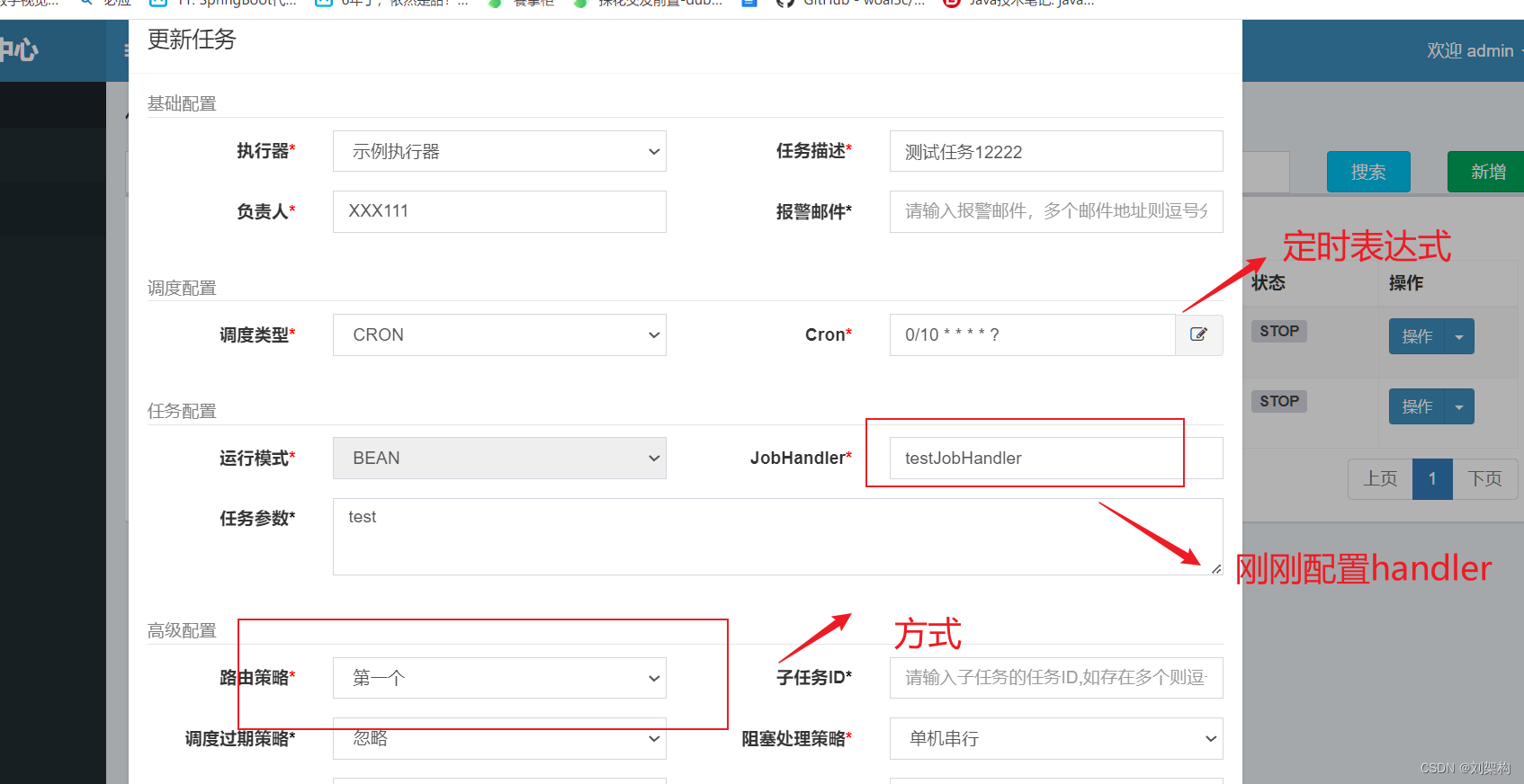Click the second row's STOP status label
The image size is (1524, 784).
pyautogui.click(x=1278, y=401)
